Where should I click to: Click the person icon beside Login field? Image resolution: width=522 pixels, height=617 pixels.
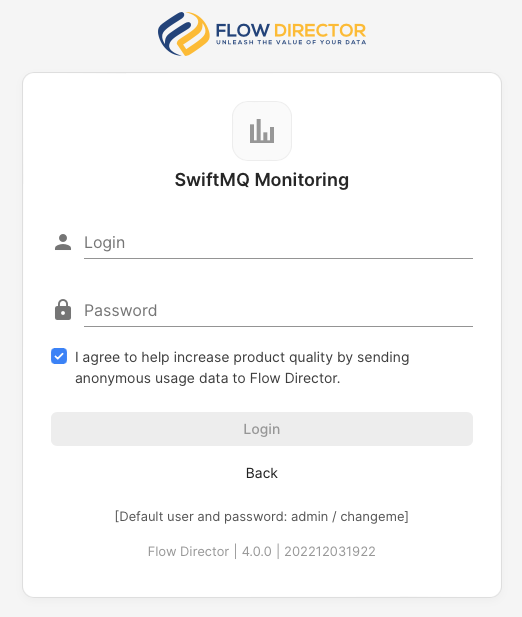click(x=63, y=242)
